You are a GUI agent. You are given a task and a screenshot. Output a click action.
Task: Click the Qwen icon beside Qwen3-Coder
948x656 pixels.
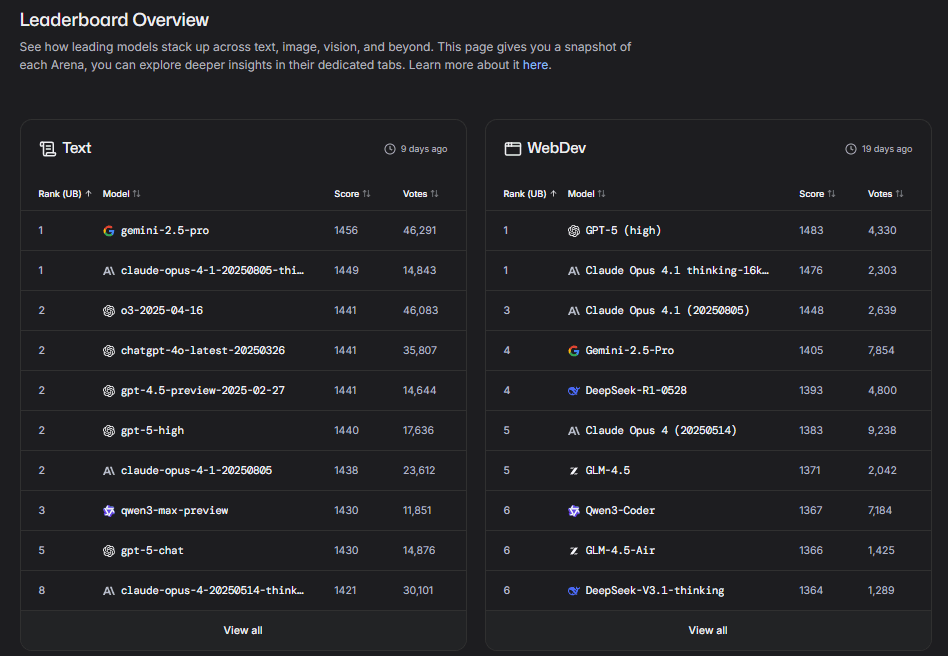pos(574,511)
